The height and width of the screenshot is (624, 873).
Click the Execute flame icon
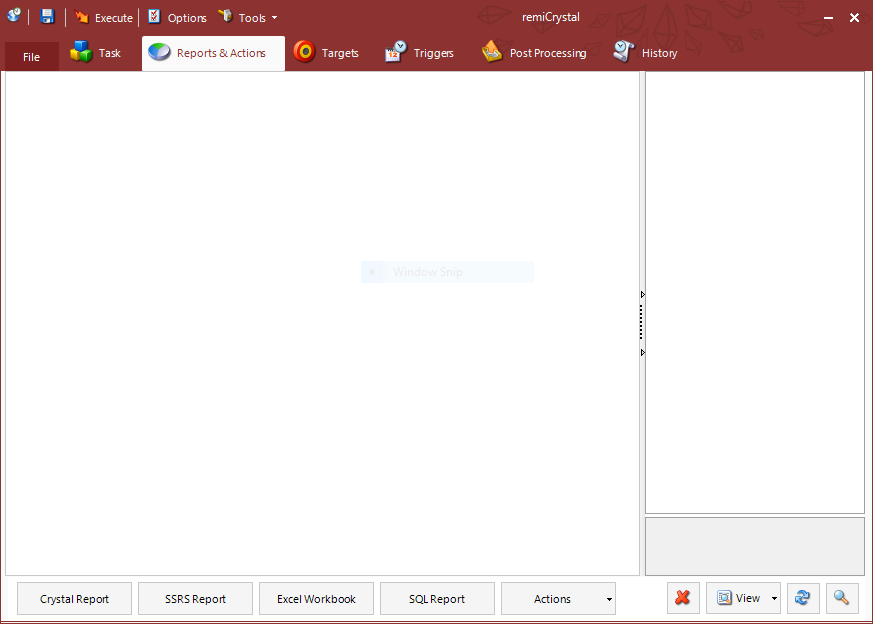click(82, 17)
